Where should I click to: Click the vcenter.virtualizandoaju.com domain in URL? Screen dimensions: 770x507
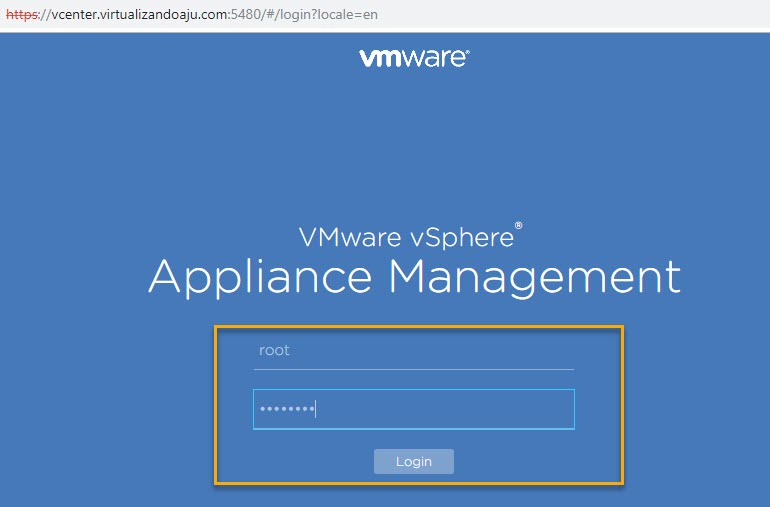[144, 16]
